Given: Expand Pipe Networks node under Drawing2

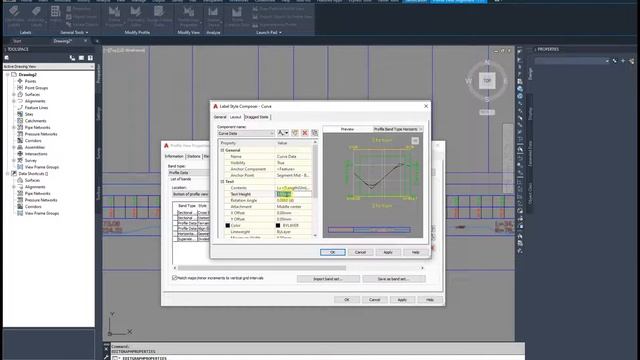Looking at the screenshot, I should [x=14, y=127].
